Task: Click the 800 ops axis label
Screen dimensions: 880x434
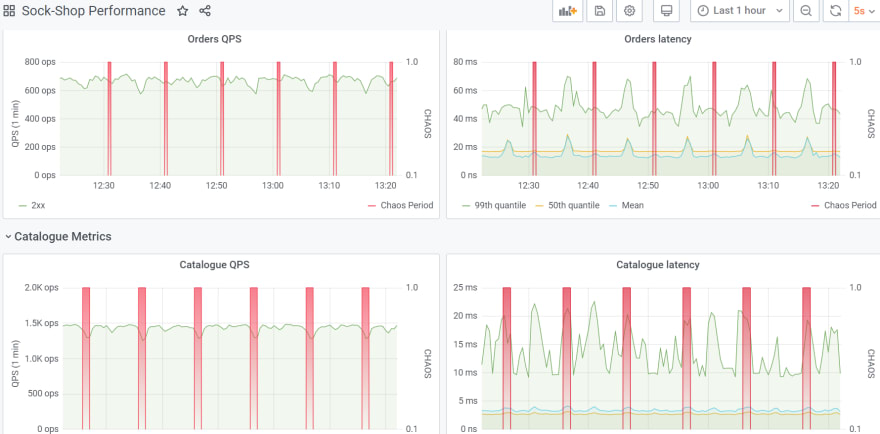Action: [x=40, y=62]
